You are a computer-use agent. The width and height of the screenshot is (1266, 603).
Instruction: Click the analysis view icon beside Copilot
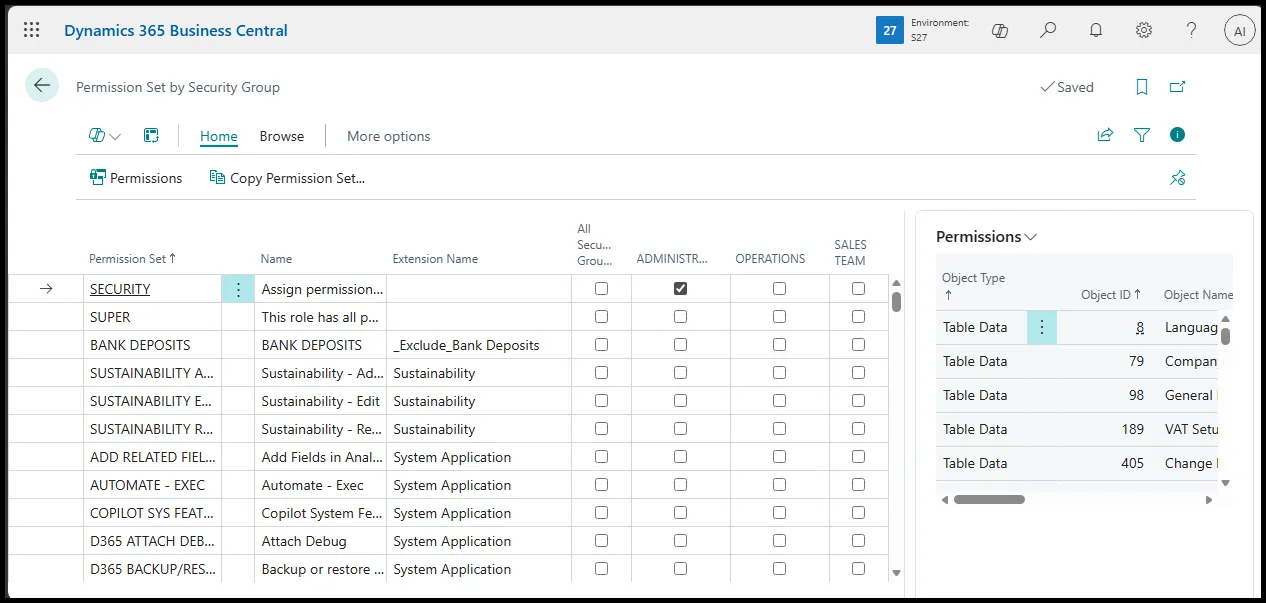[x=151, y=136]
